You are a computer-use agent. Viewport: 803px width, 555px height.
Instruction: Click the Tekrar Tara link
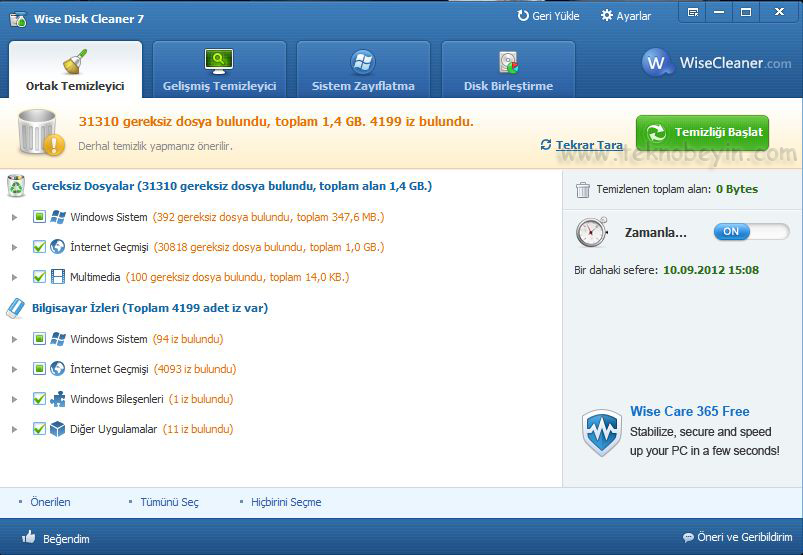589,145
